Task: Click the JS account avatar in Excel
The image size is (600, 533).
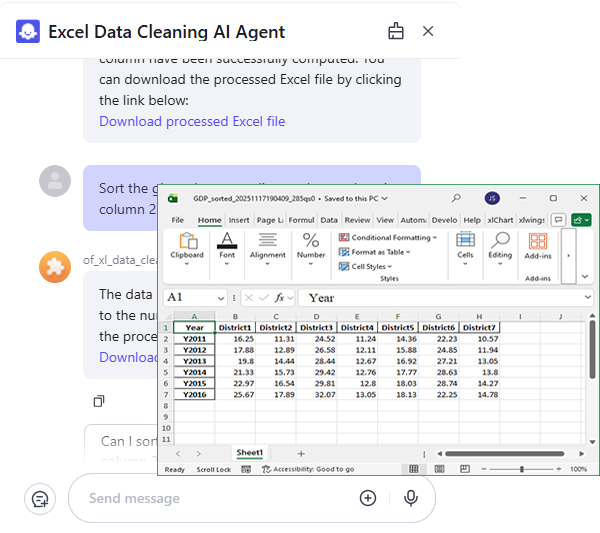Action: coord(492,198)
